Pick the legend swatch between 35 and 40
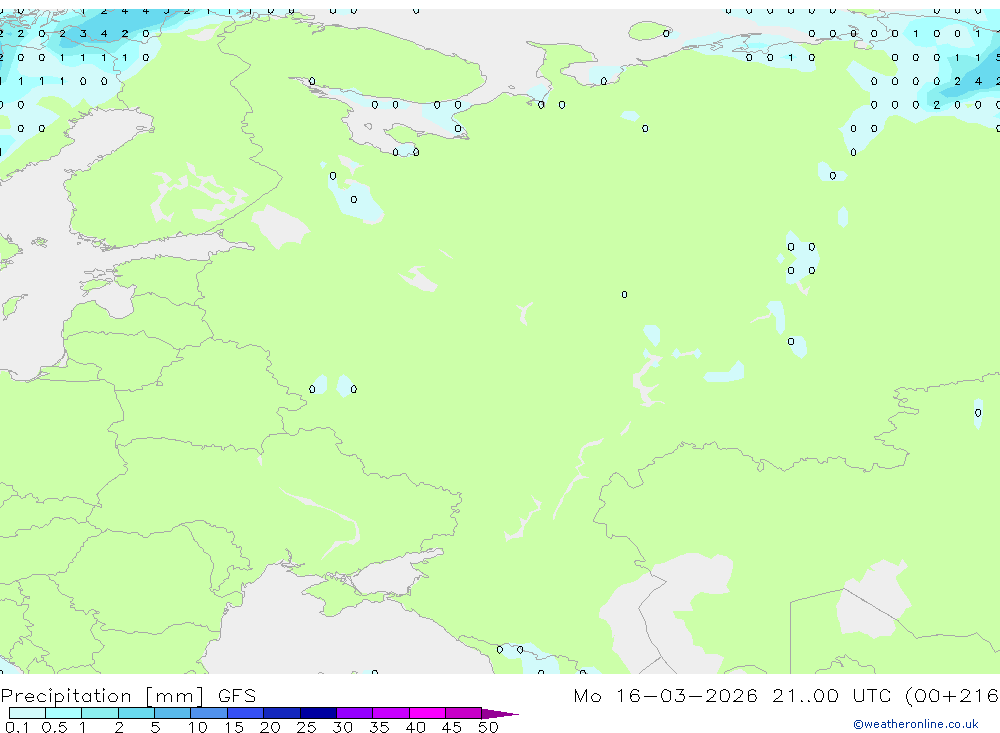The height and width of the screenshot is (733, 1000). coord(391,713)
